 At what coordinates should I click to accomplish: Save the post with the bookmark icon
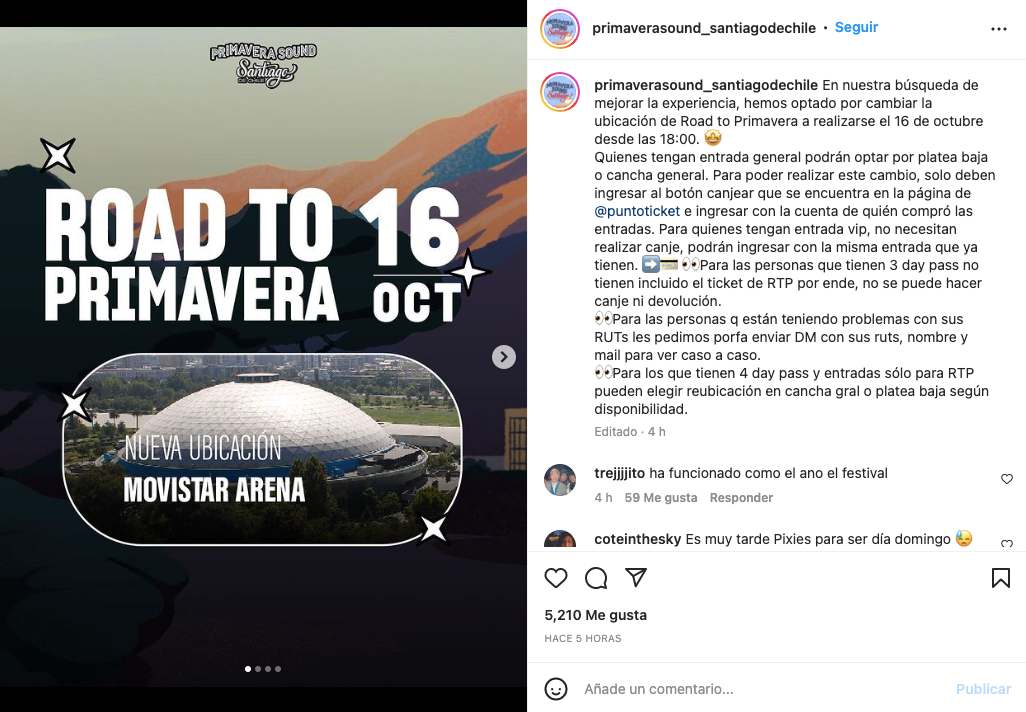tap(1000, 578)
